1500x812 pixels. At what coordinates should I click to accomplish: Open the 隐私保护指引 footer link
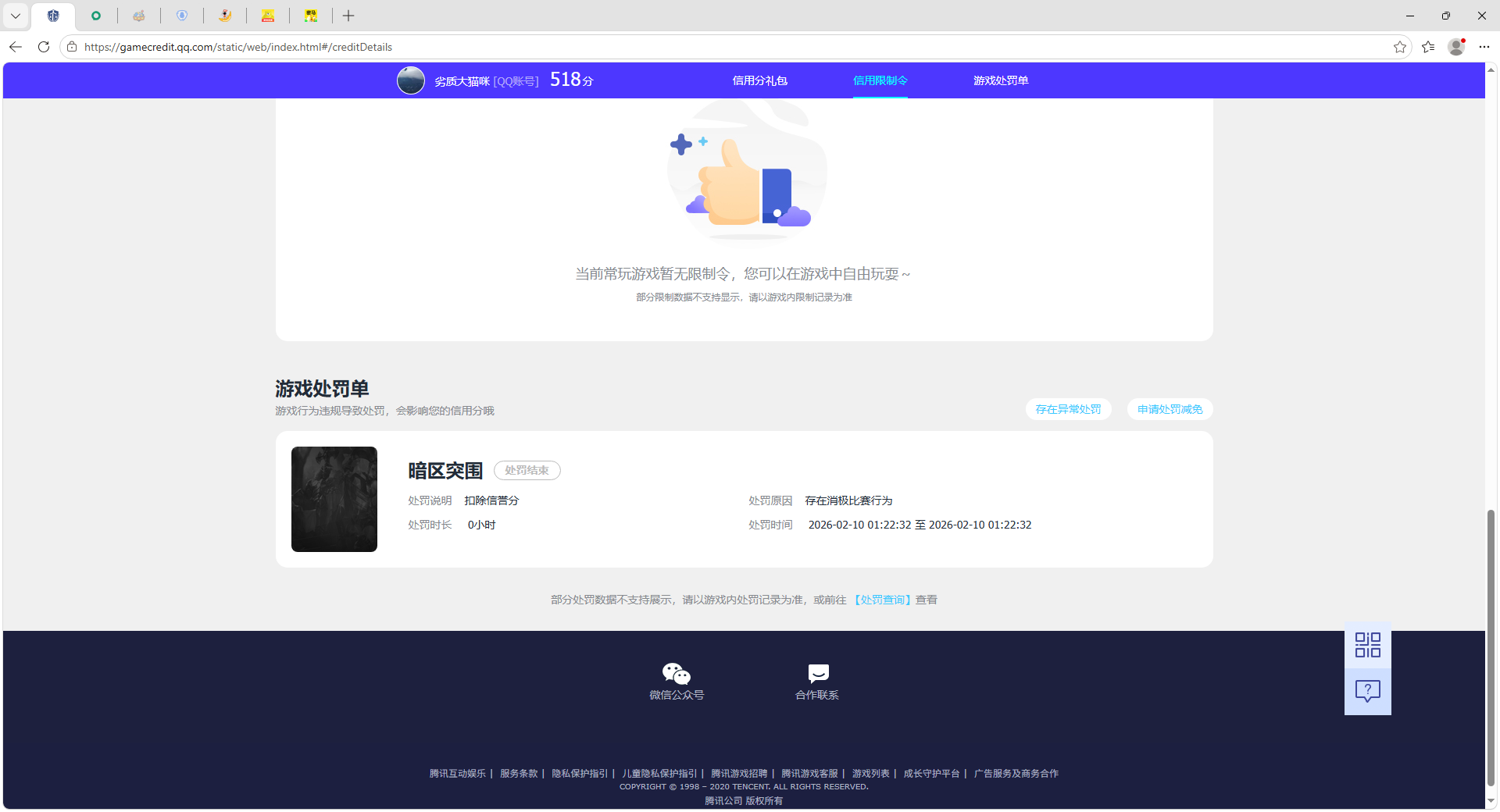(x=580, y=774)
